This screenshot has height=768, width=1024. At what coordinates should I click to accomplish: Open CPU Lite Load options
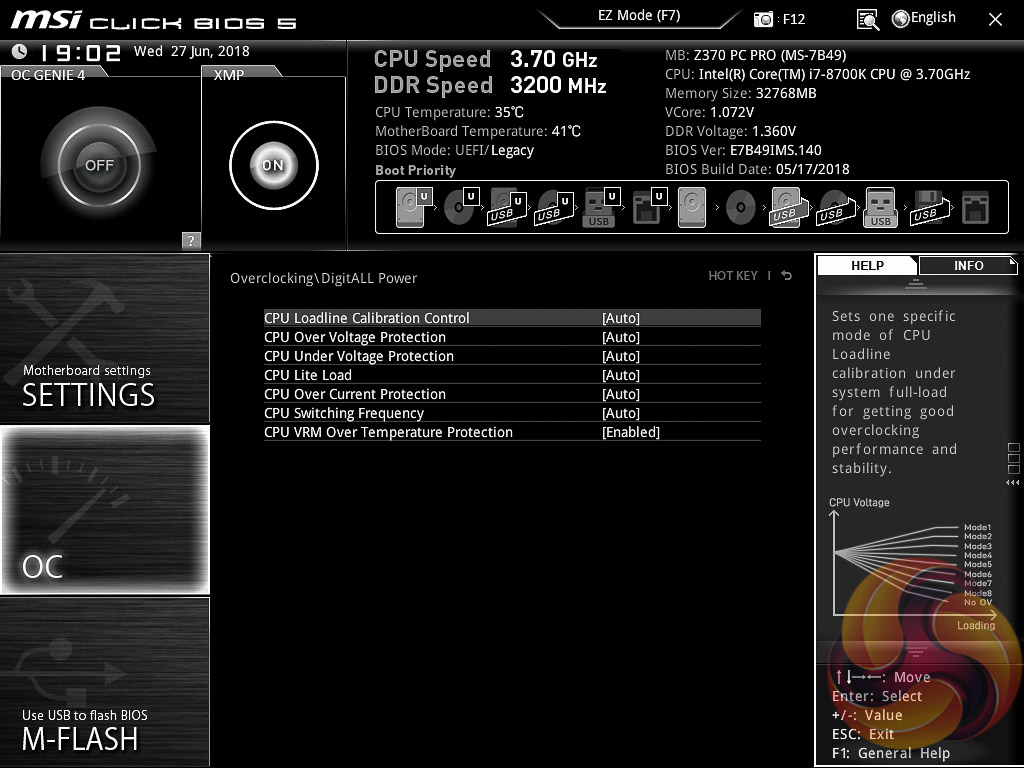(512, 375)
